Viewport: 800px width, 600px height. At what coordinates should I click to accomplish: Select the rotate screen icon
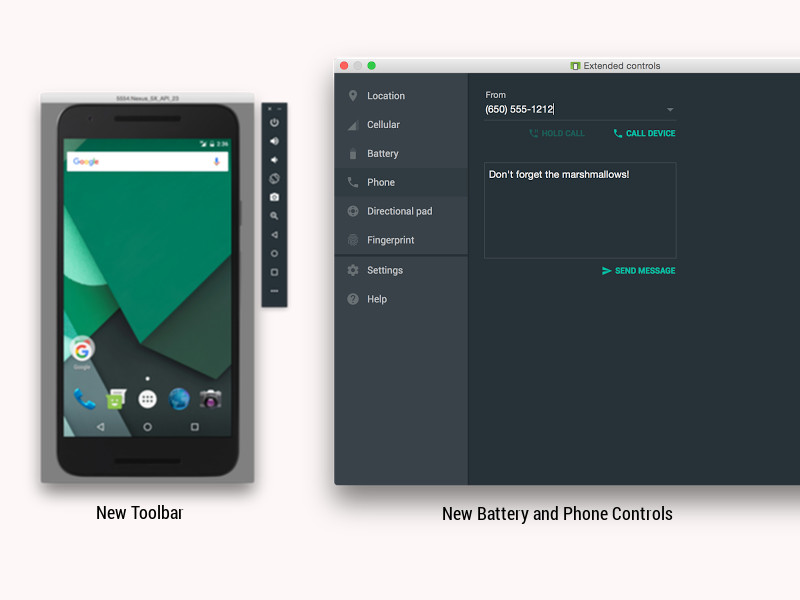(x=273, y=176)
